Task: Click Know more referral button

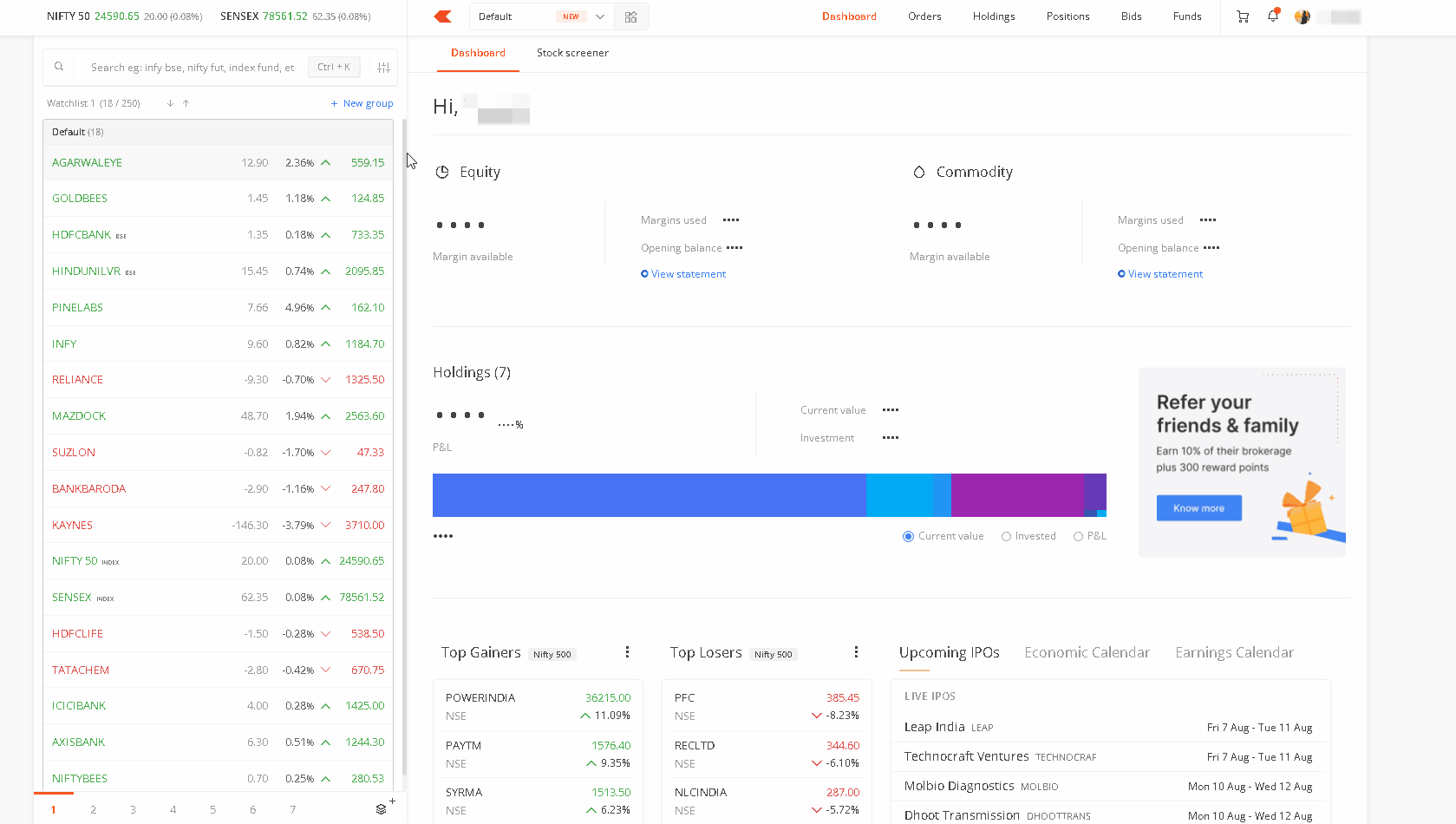Action: 1199,508
